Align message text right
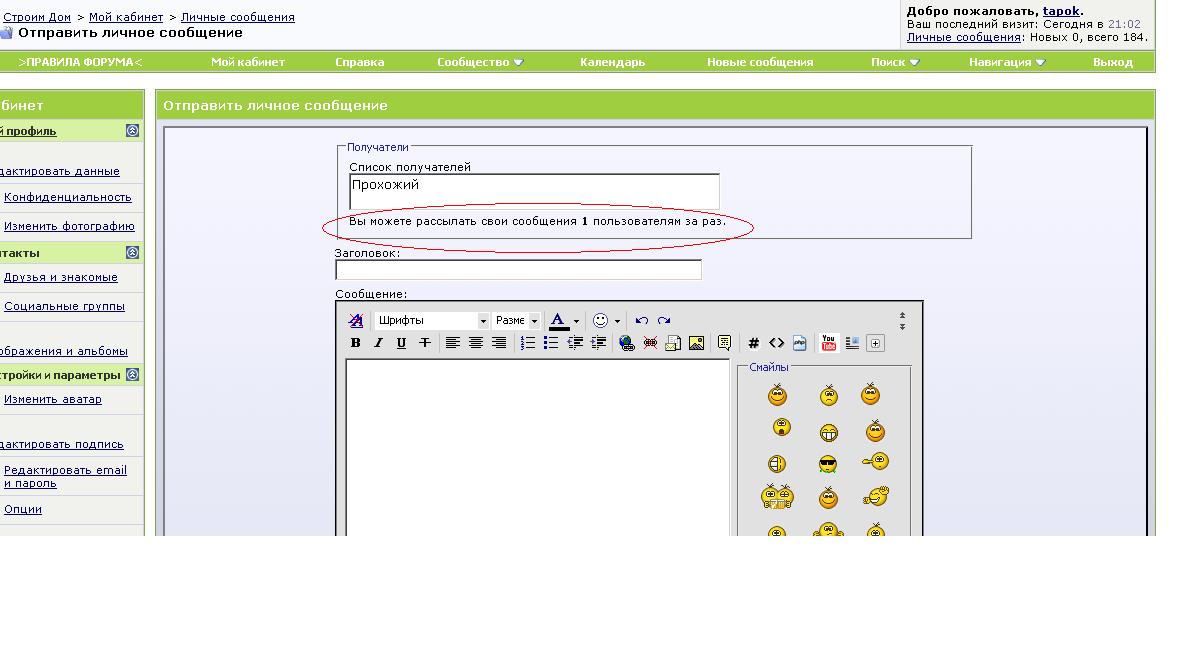This screenshot has height=671, width=1198. [499, 343]
